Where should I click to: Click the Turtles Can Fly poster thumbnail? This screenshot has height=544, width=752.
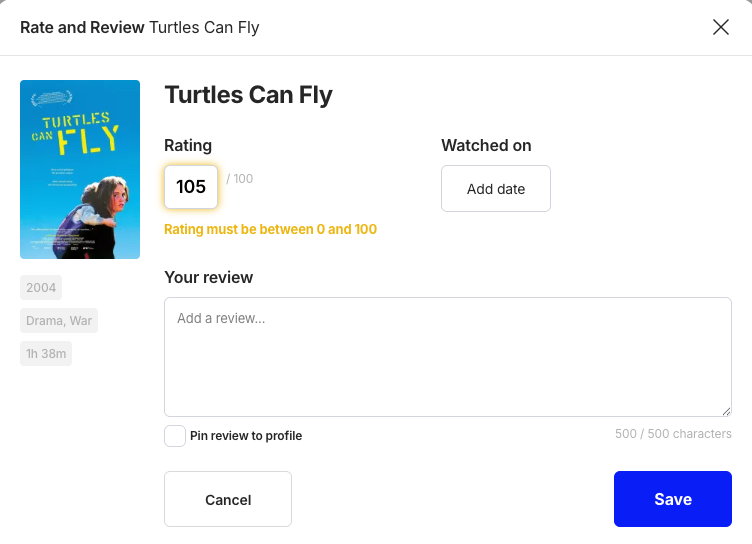pyautogui.click(x=80, y=169)
